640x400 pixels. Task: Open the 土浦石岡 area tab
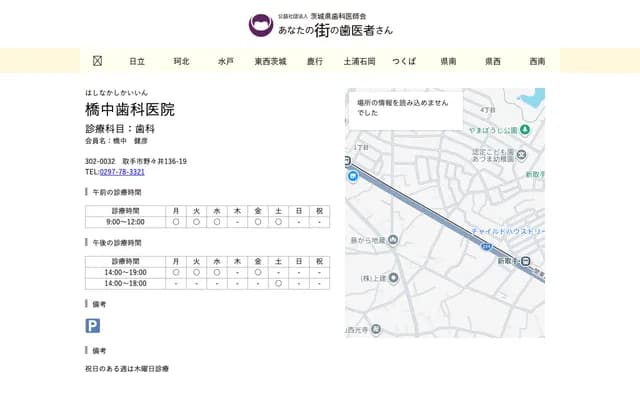pyautogui.click(x=359, y=61)
